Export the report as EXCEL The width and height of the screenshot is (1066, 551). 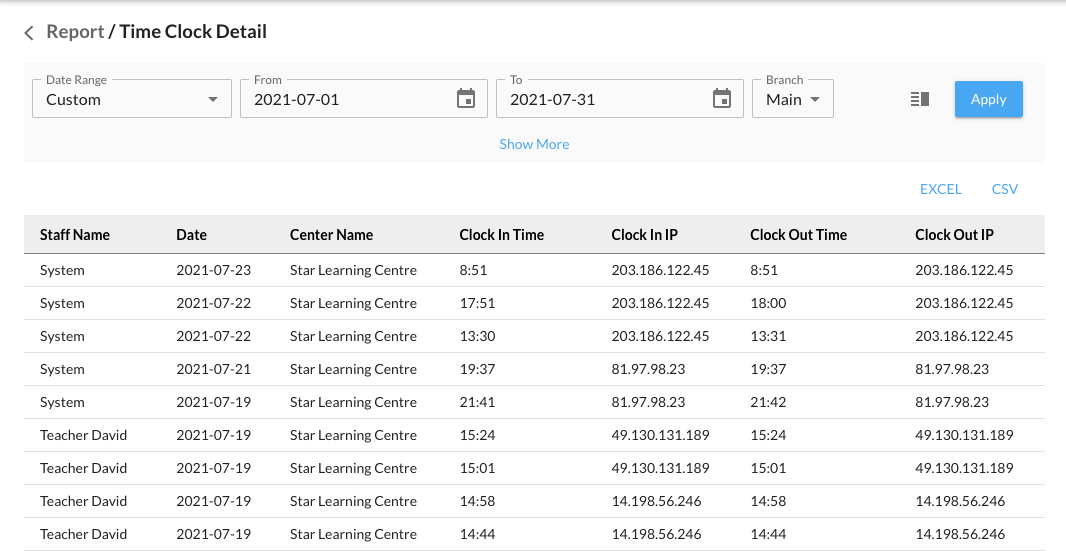tap(940, 189)
